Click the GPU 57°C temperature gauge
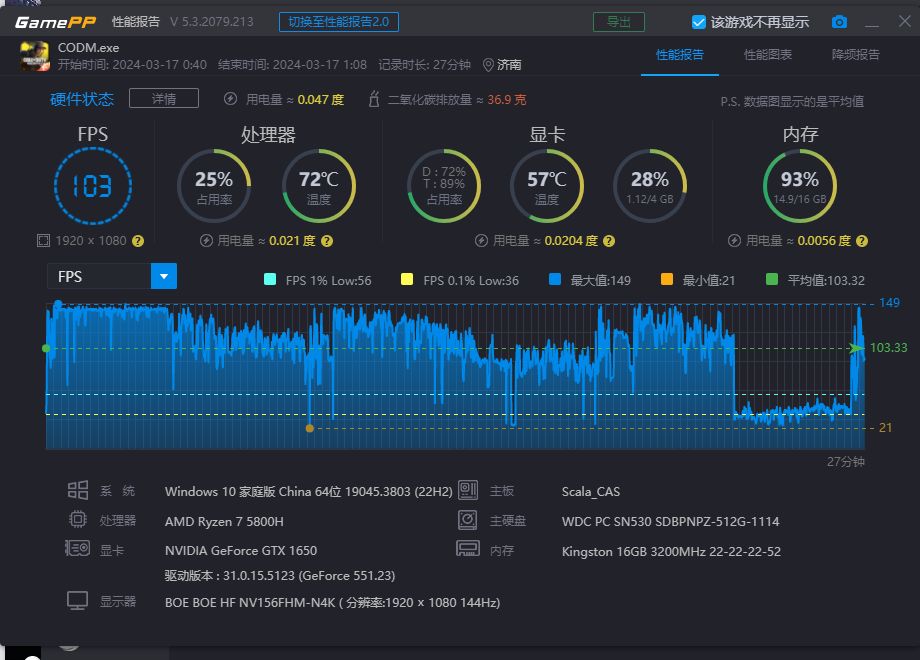Screen dimensions: 920x660 (x=547, y=186)
